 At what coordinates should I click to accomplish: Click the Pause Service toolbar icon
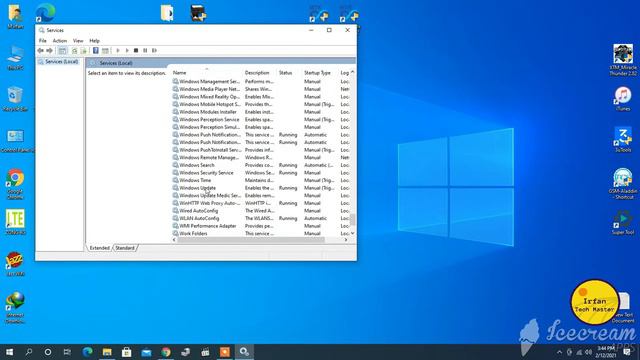click(145, 51)
